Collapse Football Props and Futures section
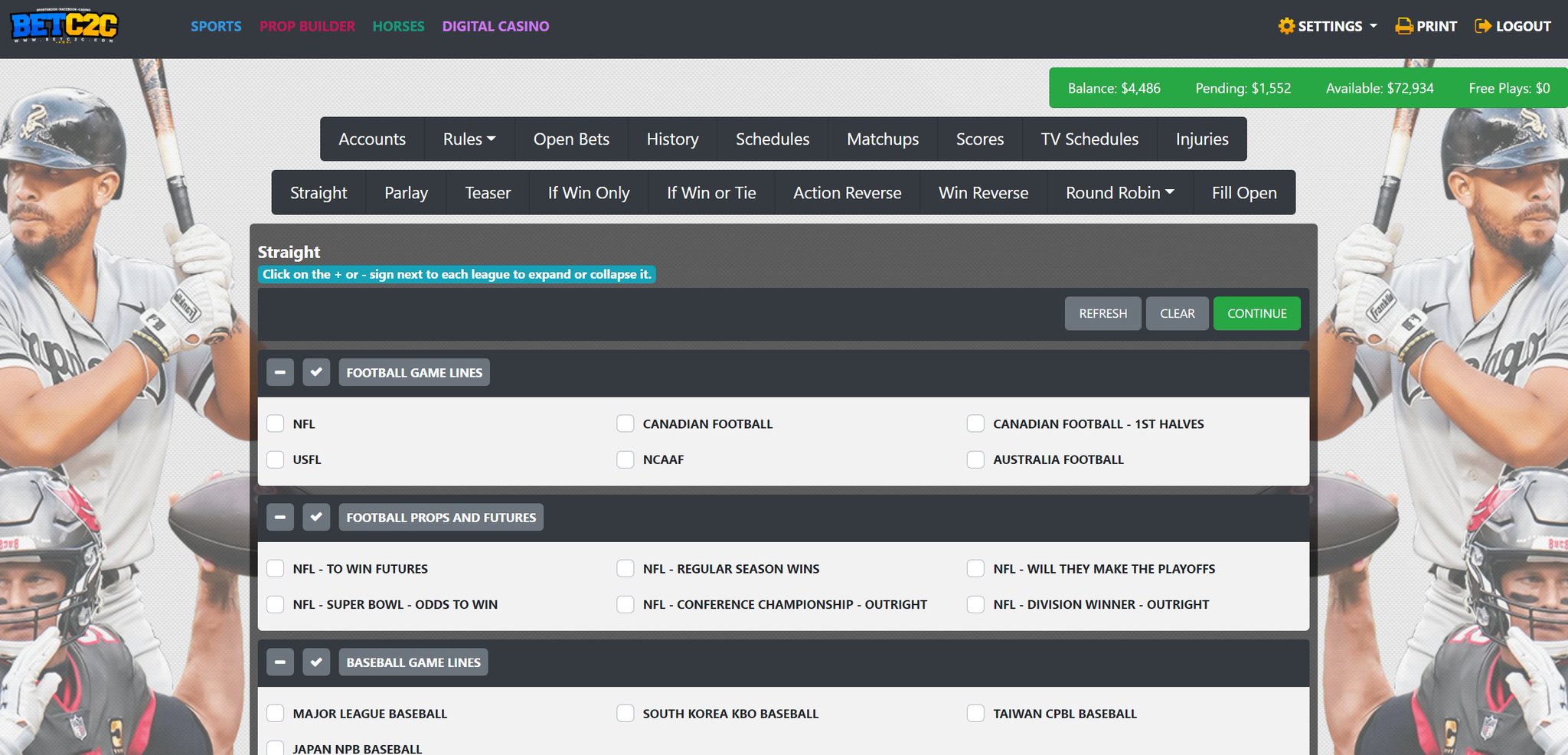The image size is (1568, 755). click(280, 518)
